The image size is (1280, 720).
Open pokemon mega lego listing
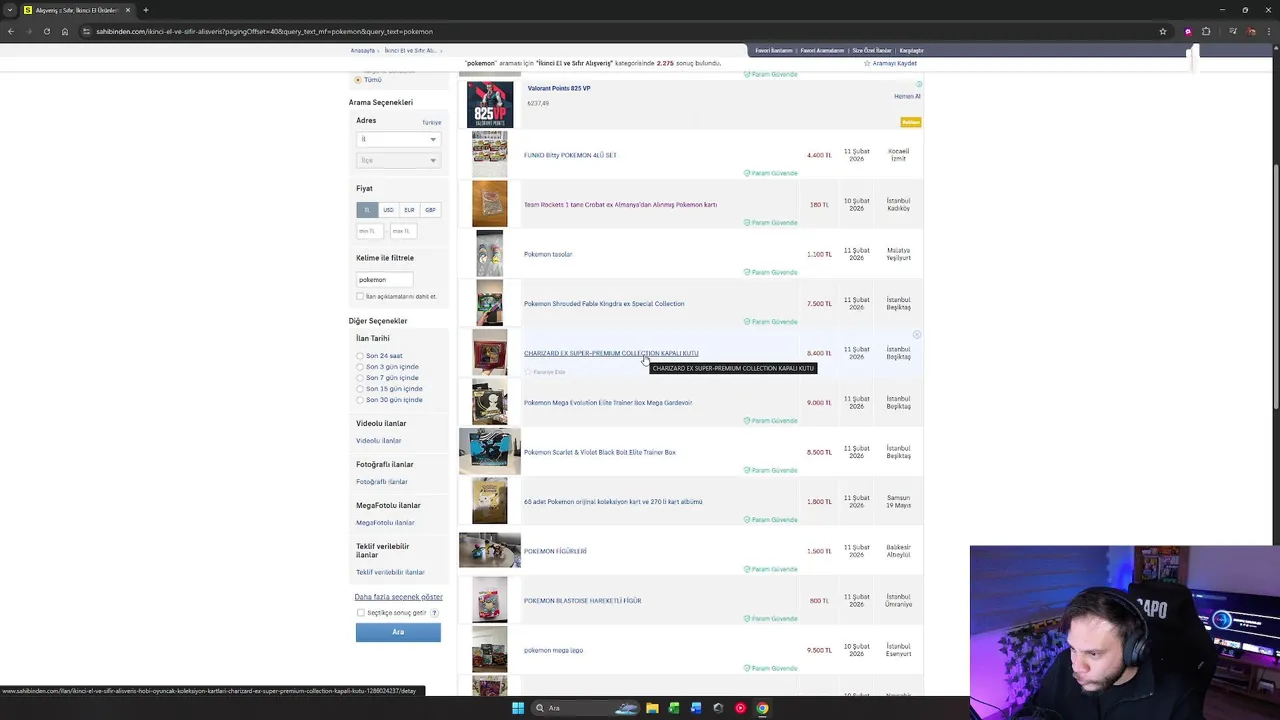point(553,650)
